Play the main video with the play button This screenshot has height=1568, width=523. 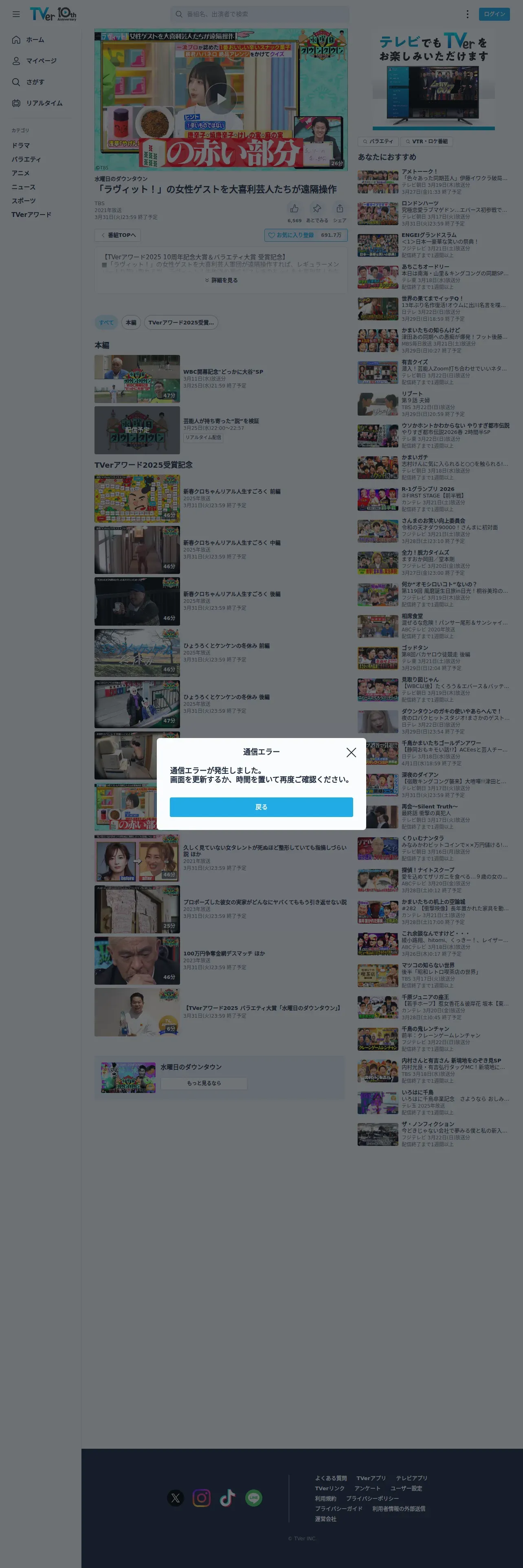tap(221, 99)
